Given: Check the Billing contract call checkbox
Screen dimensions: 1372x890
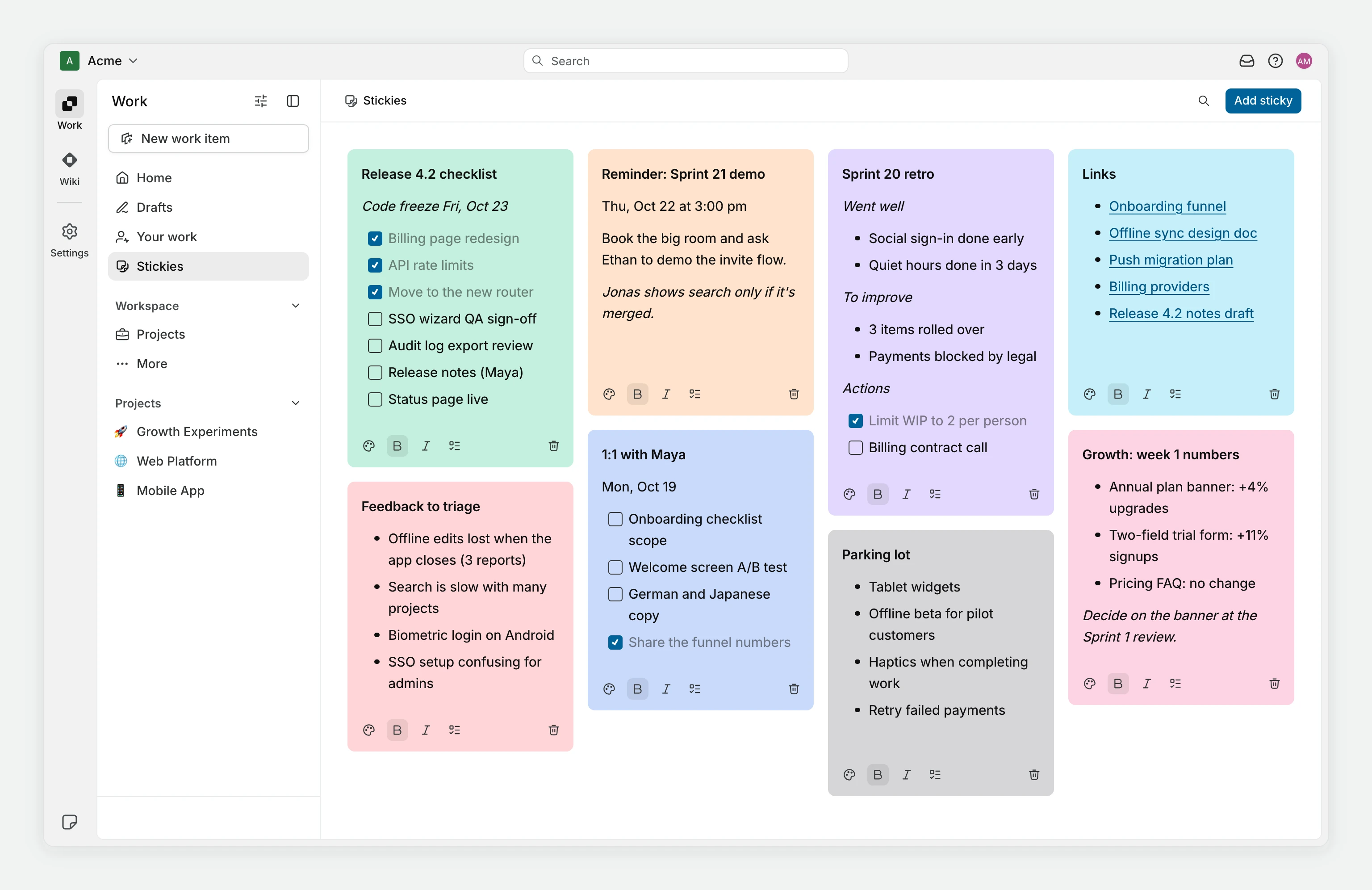Looking at the screenshot, I should pos(855,448).
